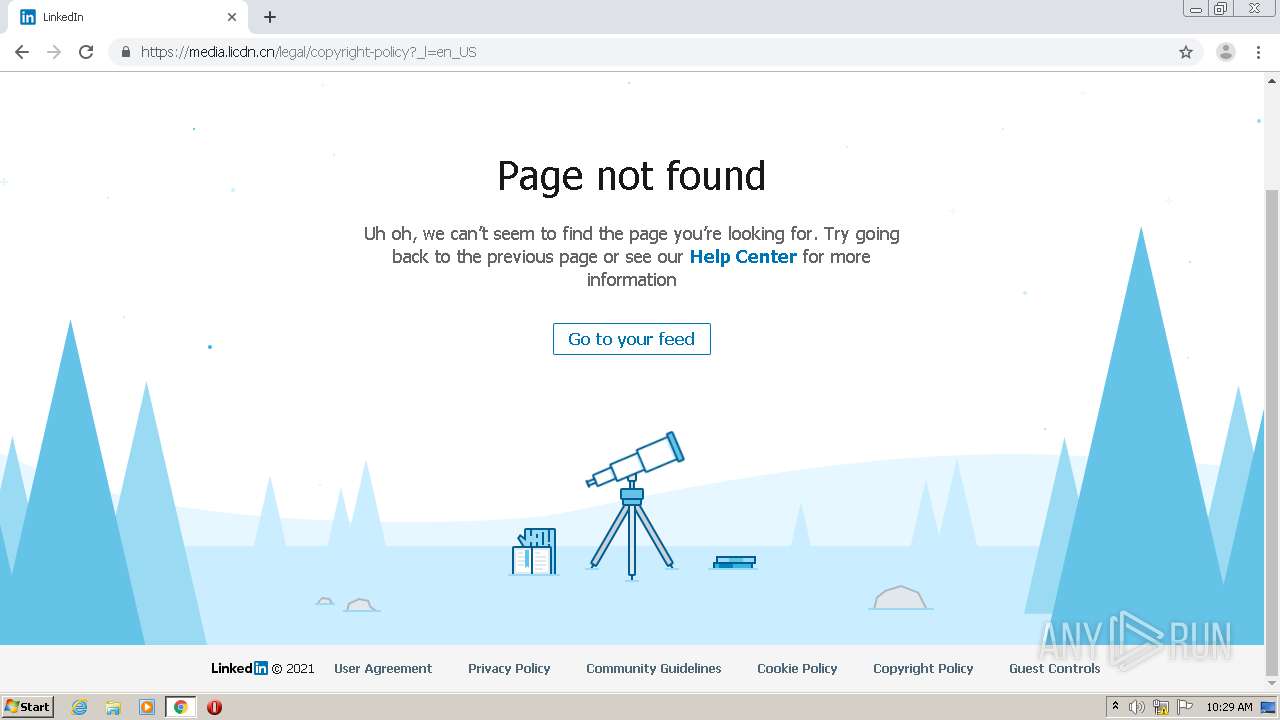The height and width of the screenshot is (720, 1280).
Task: Minimize the Chrome window
Action: [x=1196, y=9]
